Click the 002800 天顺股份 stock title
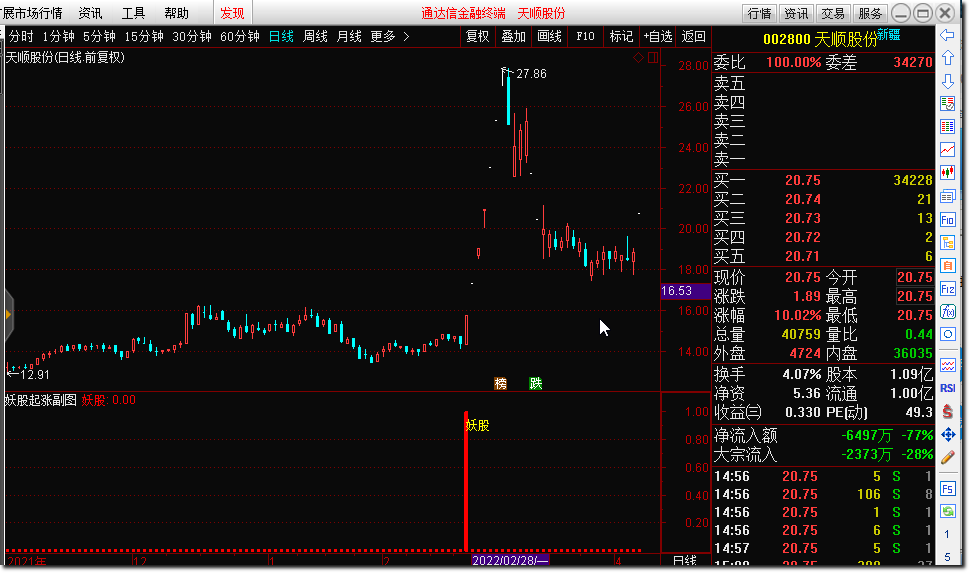 pyautogui.click(x=820, y=39)
